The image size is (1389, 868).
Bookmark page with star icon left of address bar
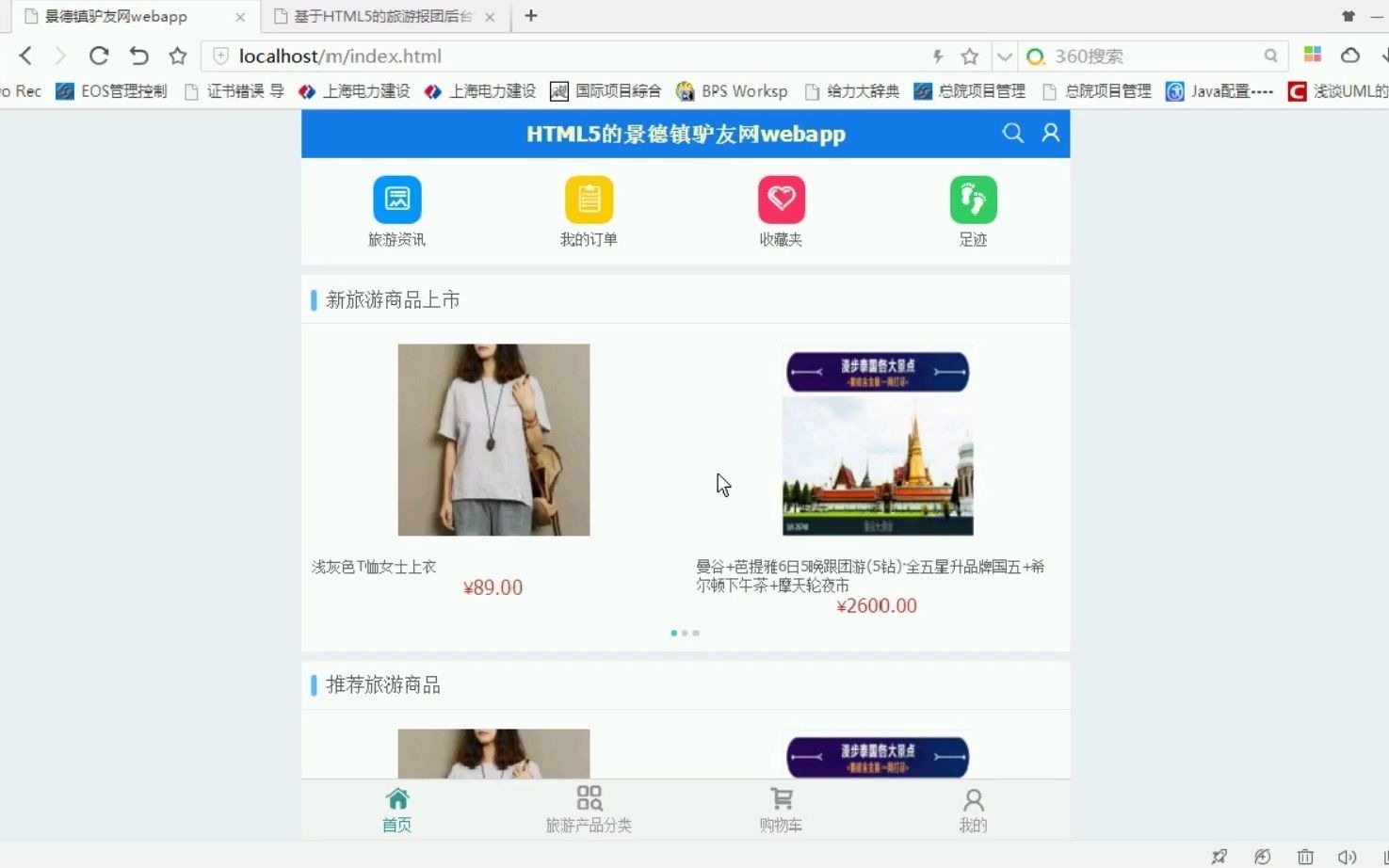coord(178,56)
